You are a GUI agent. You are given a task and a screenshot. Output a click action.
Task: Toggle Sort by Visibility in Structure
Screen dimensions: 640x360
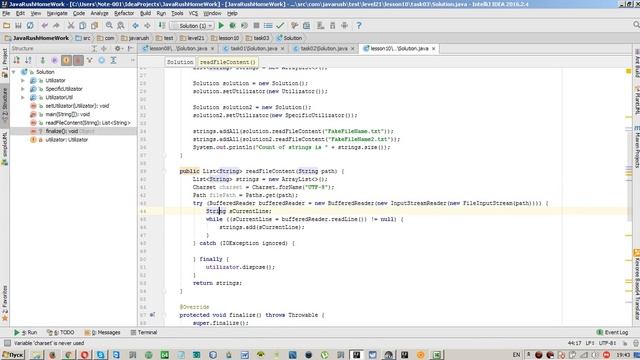(x=16, y=60)
